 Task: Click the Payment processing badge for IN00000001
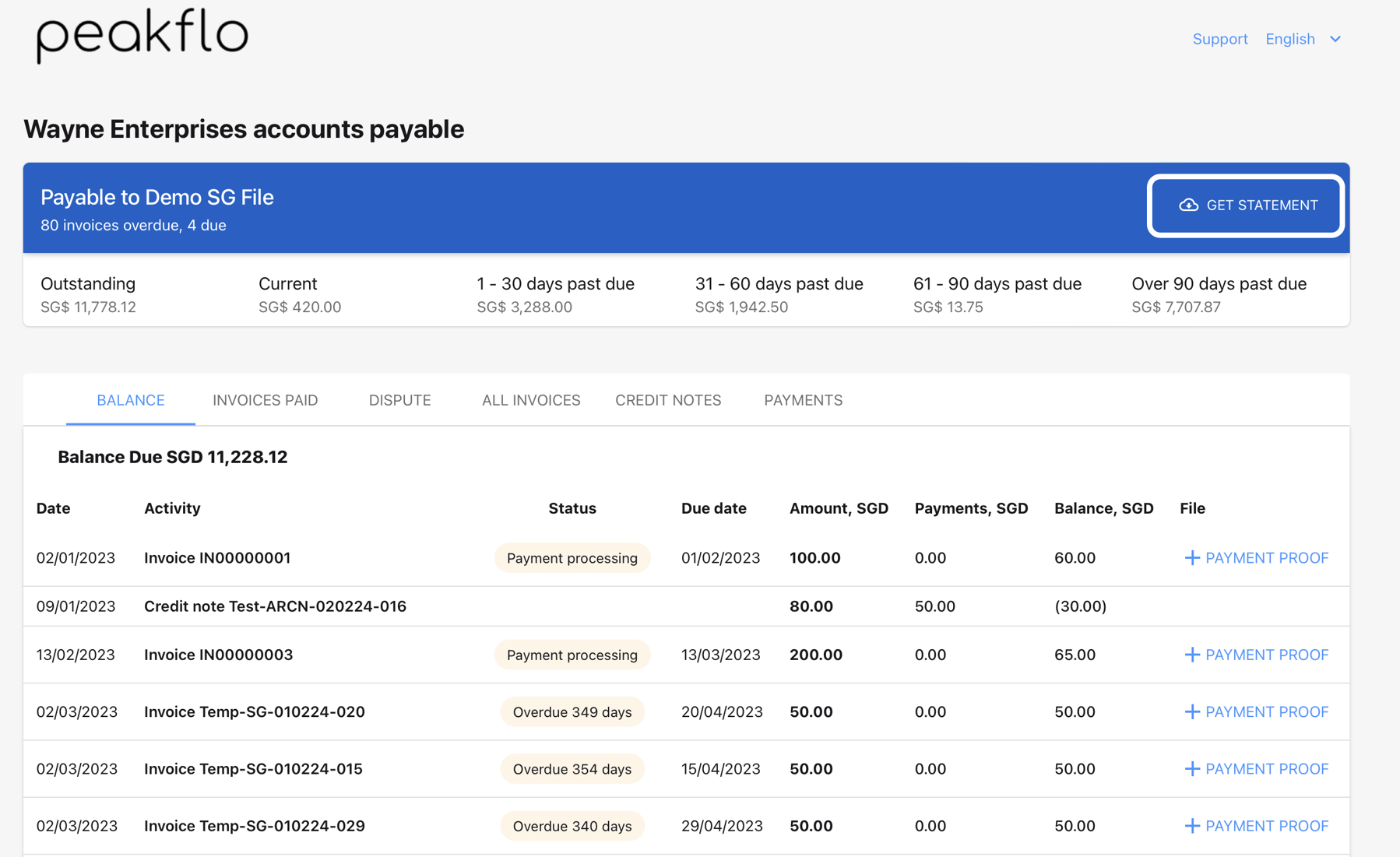(572, 557)
